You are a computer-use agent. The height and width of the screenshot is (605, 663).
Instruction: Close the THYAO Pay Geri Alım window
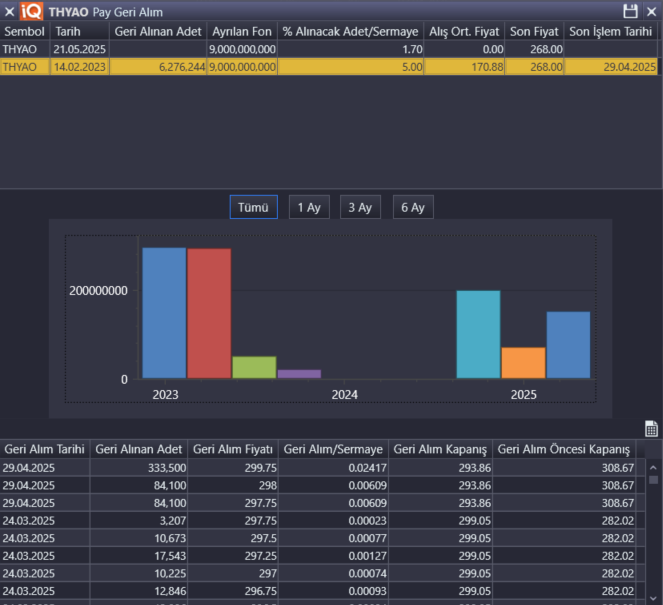click(652, 12)
